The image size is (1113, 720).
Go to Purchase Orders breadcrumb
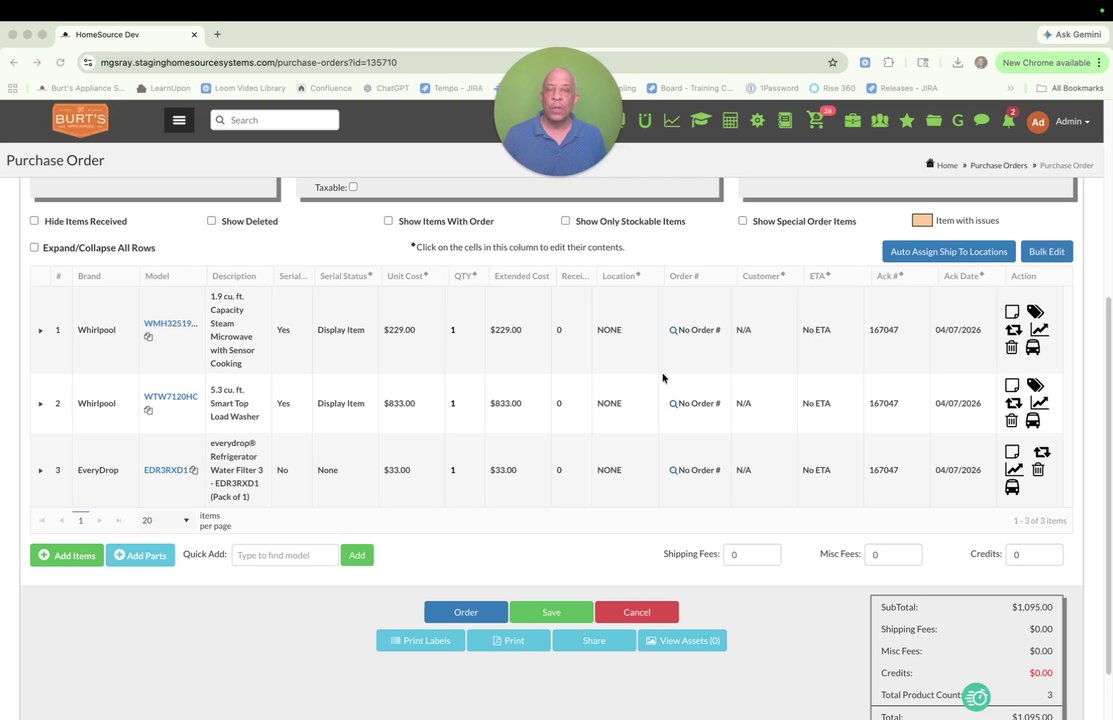pyautogui.click(x=998, y=165)
